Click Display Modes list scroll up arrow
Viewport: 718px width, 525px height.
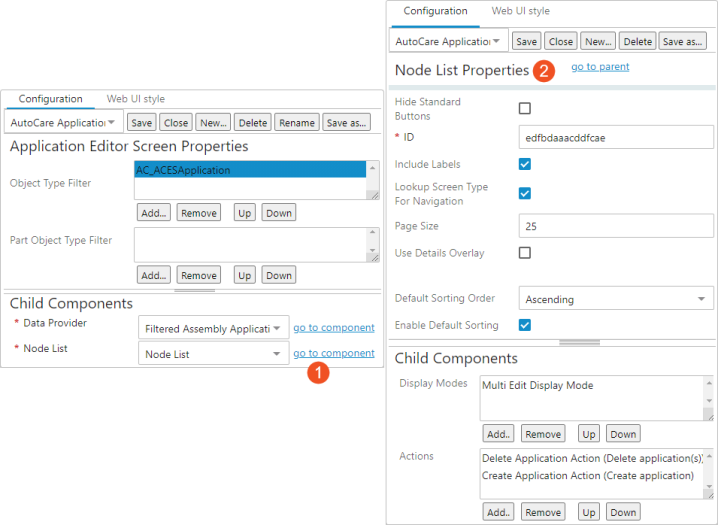(709, 383)
